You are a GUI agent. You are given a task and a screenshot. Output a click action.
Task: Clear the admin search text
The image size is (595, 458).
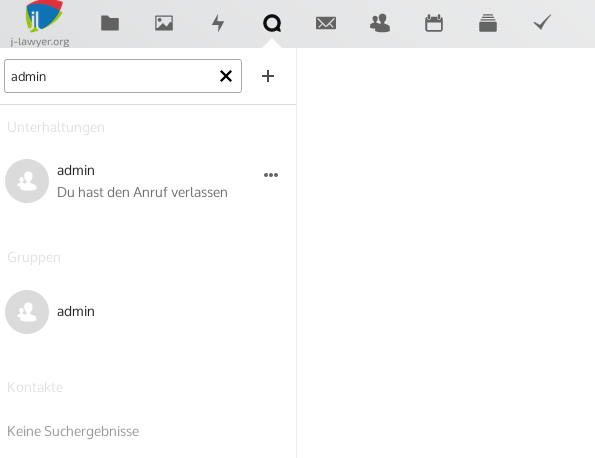point(226,76)
